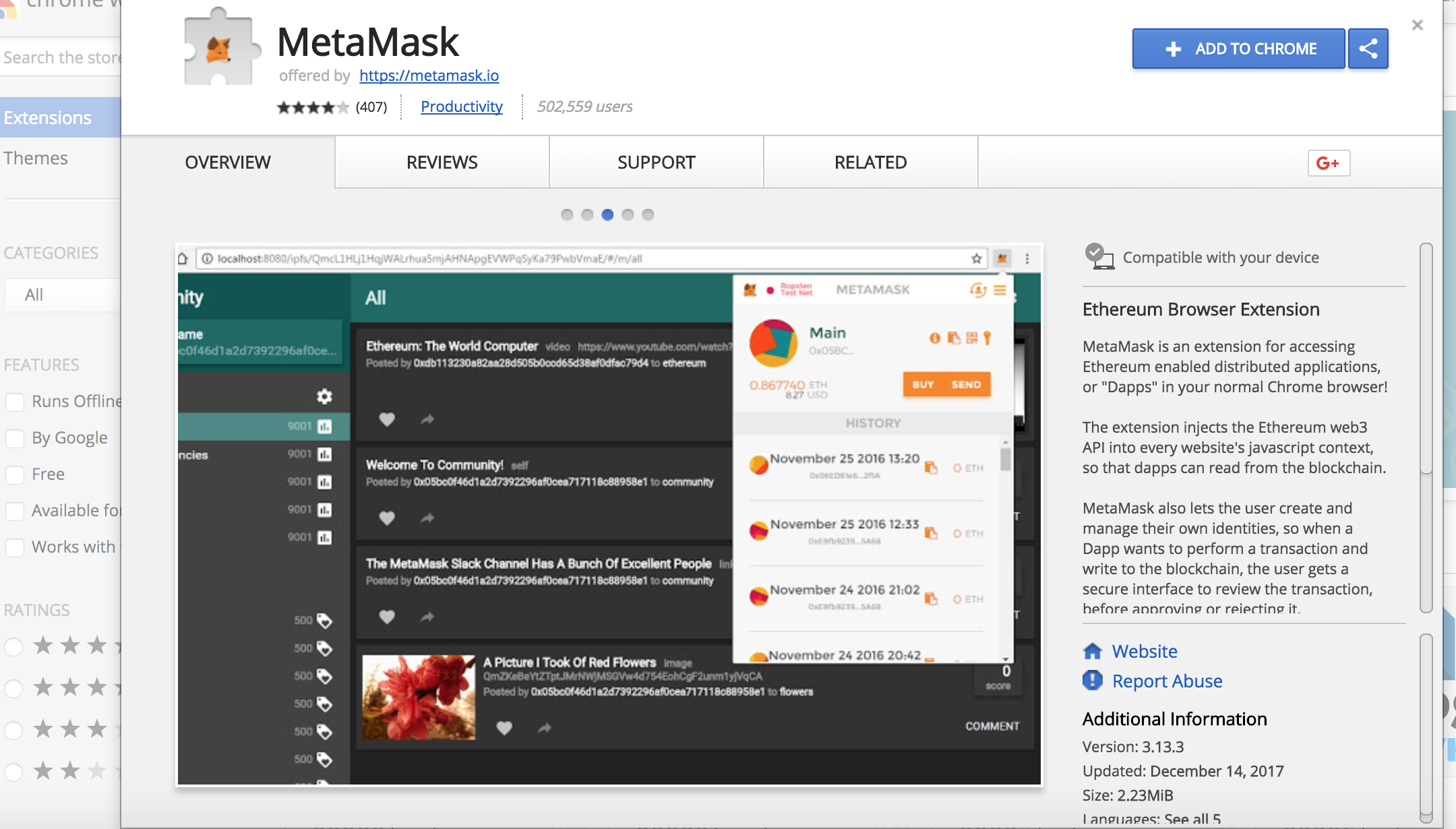
Task: Toggle the Free category checkbox
Action: pyautogui.click(x=16, y=472)
